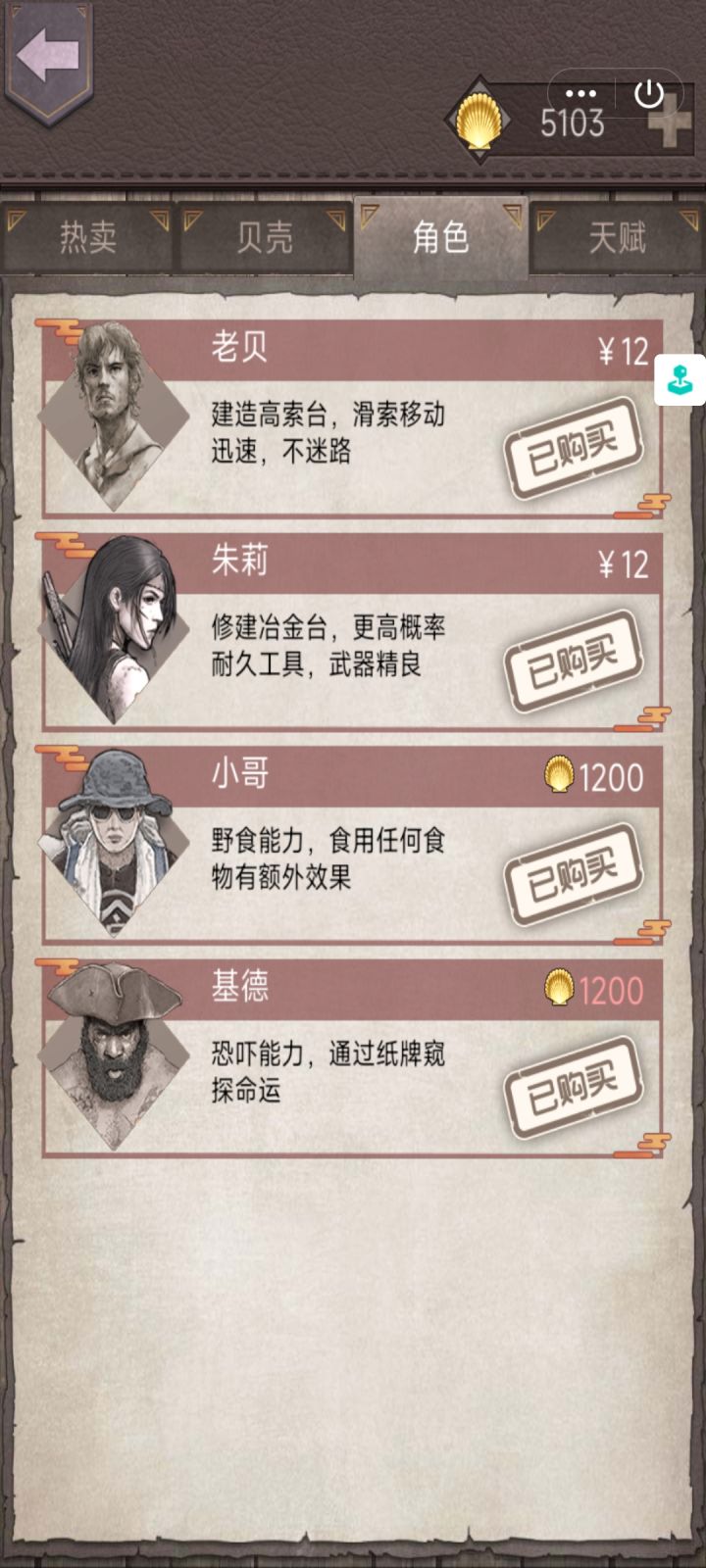Switch to the 贝壳 tab
This screenshot has height=1568, width=706.
[265, 238]
